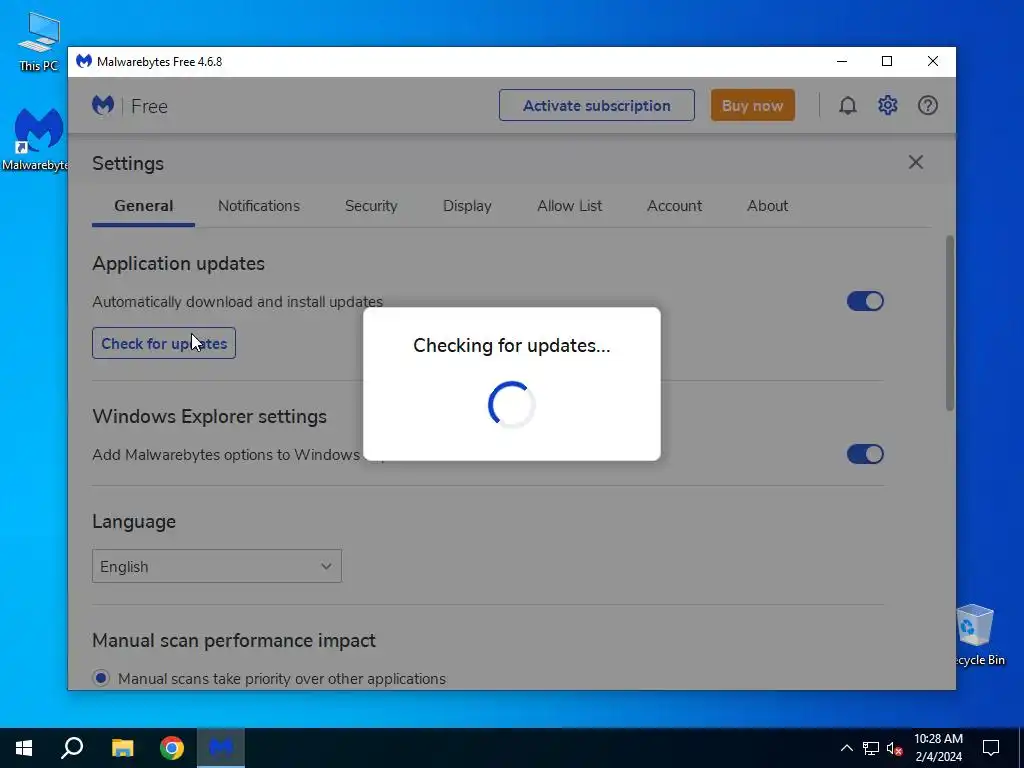
Task: Click the Malwarebytes logo next to Free
Action: 103,105
